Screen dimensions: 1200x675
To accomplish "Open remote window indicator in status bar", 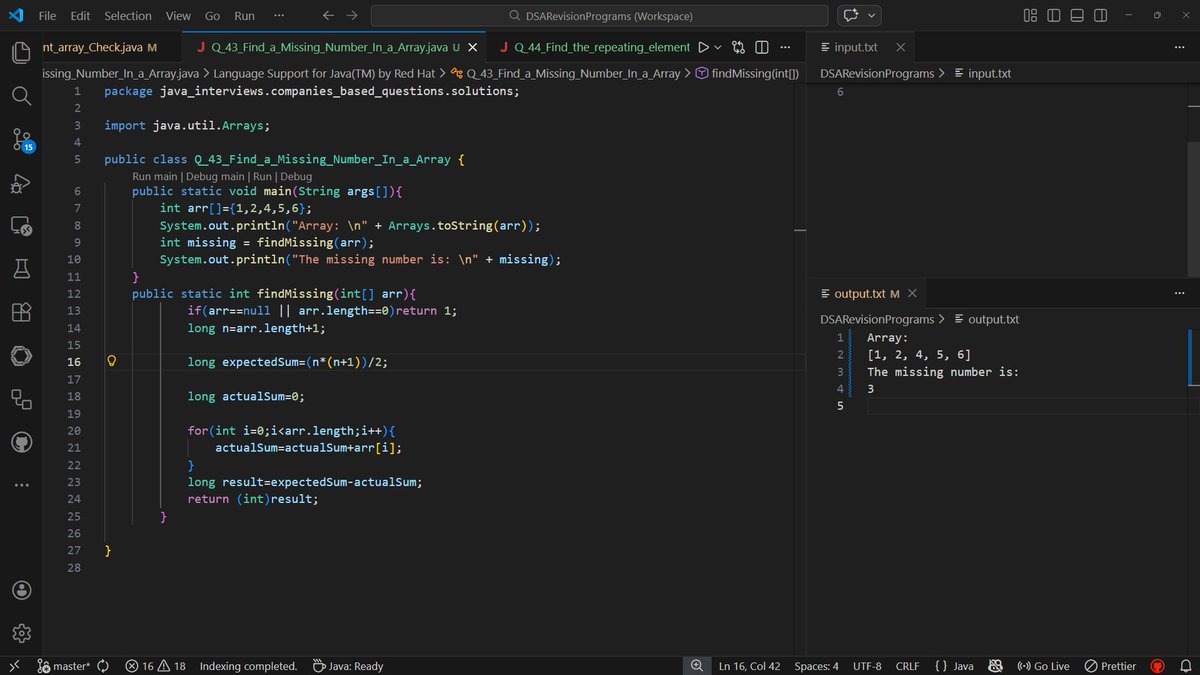I will 14,666.
